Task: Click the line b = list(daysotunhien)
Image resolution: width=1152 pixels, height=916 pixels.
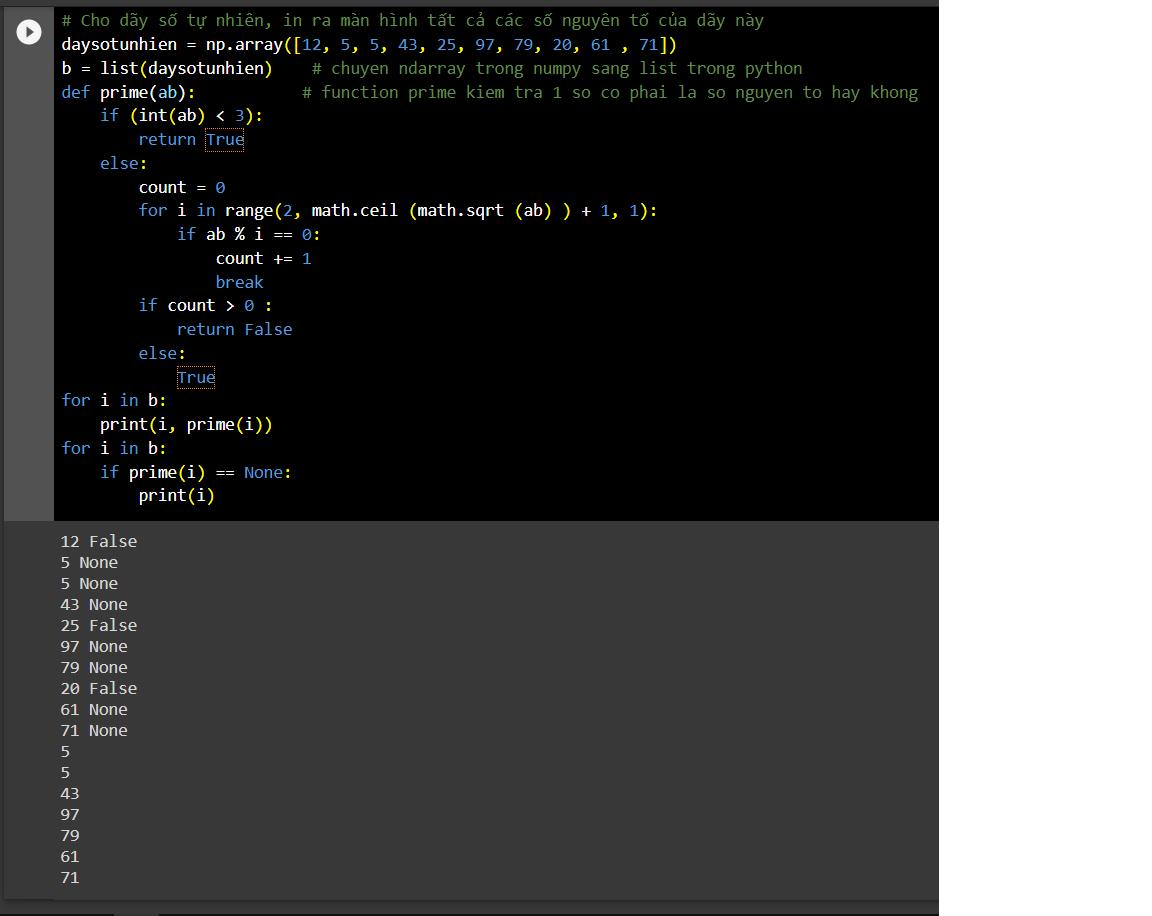Action: (x=167, y=68)
